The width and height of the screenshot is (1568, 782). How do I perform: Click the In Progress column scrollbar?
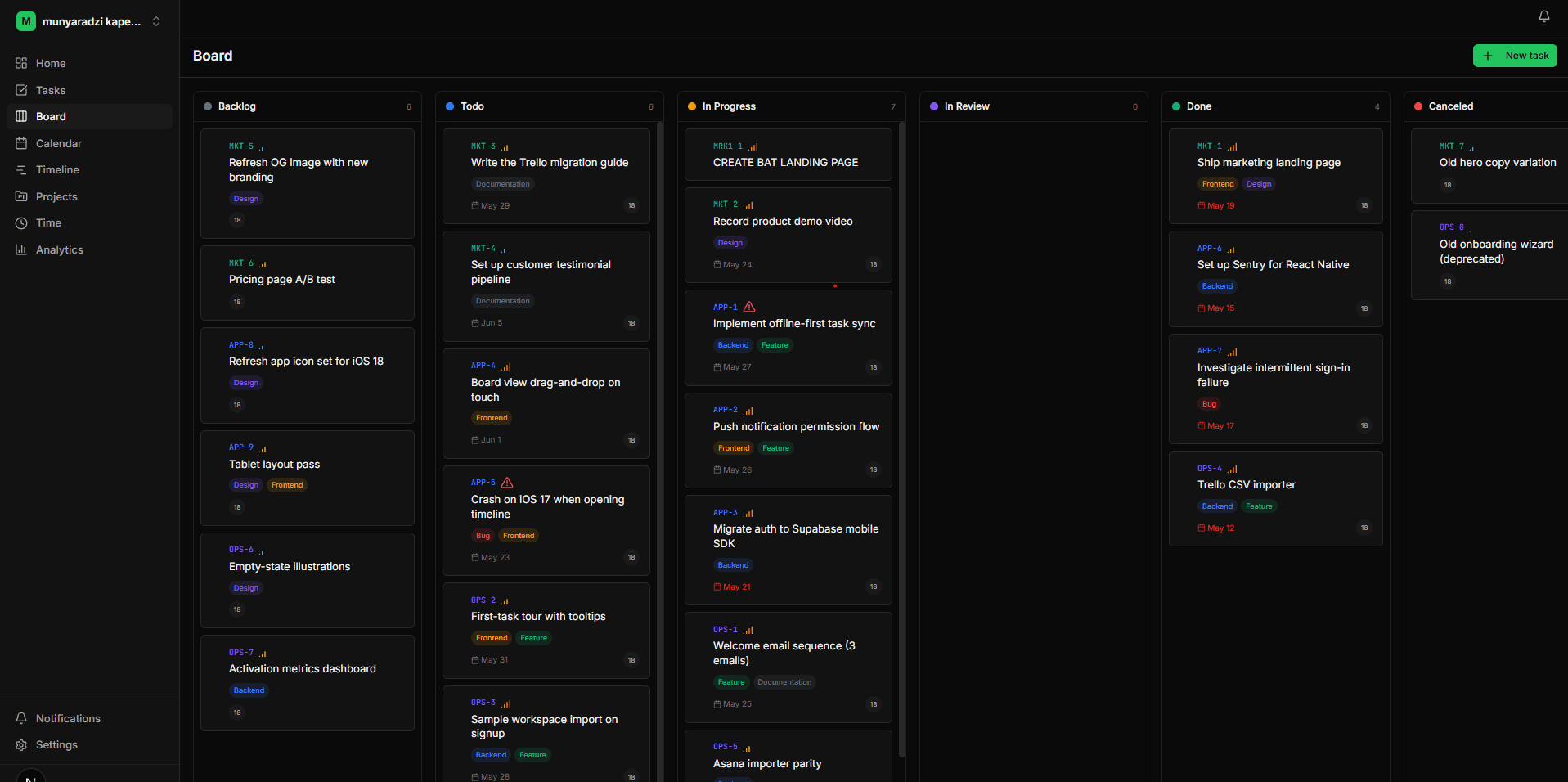902,440
